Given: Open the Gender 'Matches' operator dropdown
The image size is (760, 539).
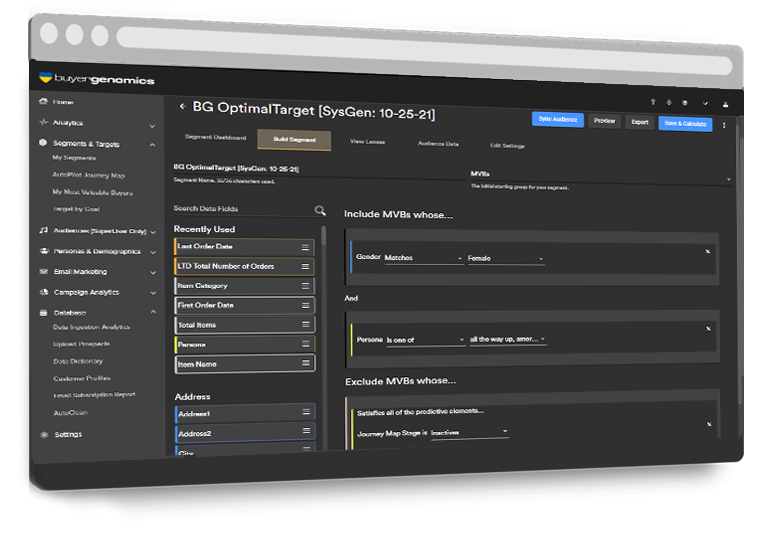Looking at the screenshot, I should [424, 258].
